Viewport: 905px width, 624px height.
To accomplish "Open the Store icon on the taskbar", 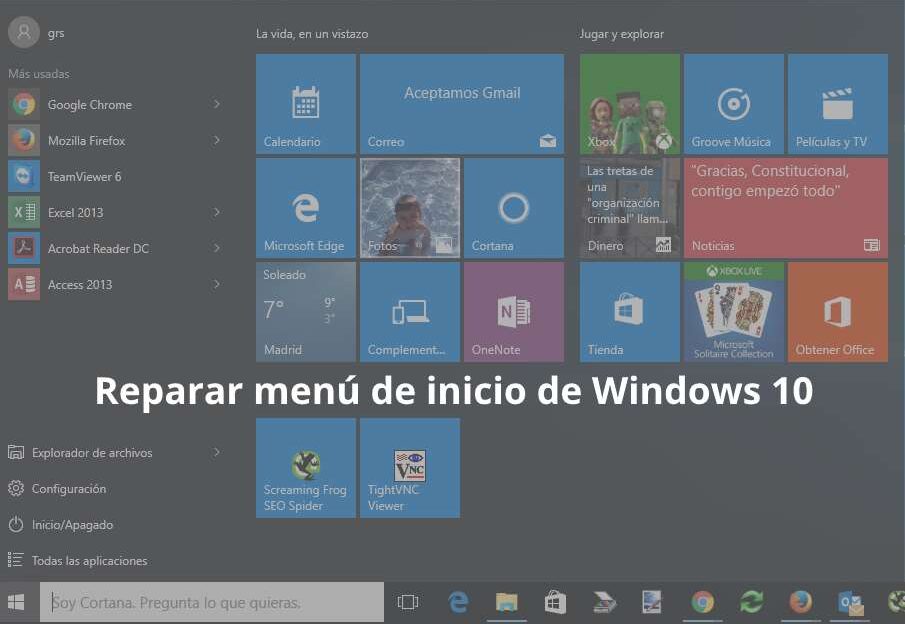I will click(555, 602).
